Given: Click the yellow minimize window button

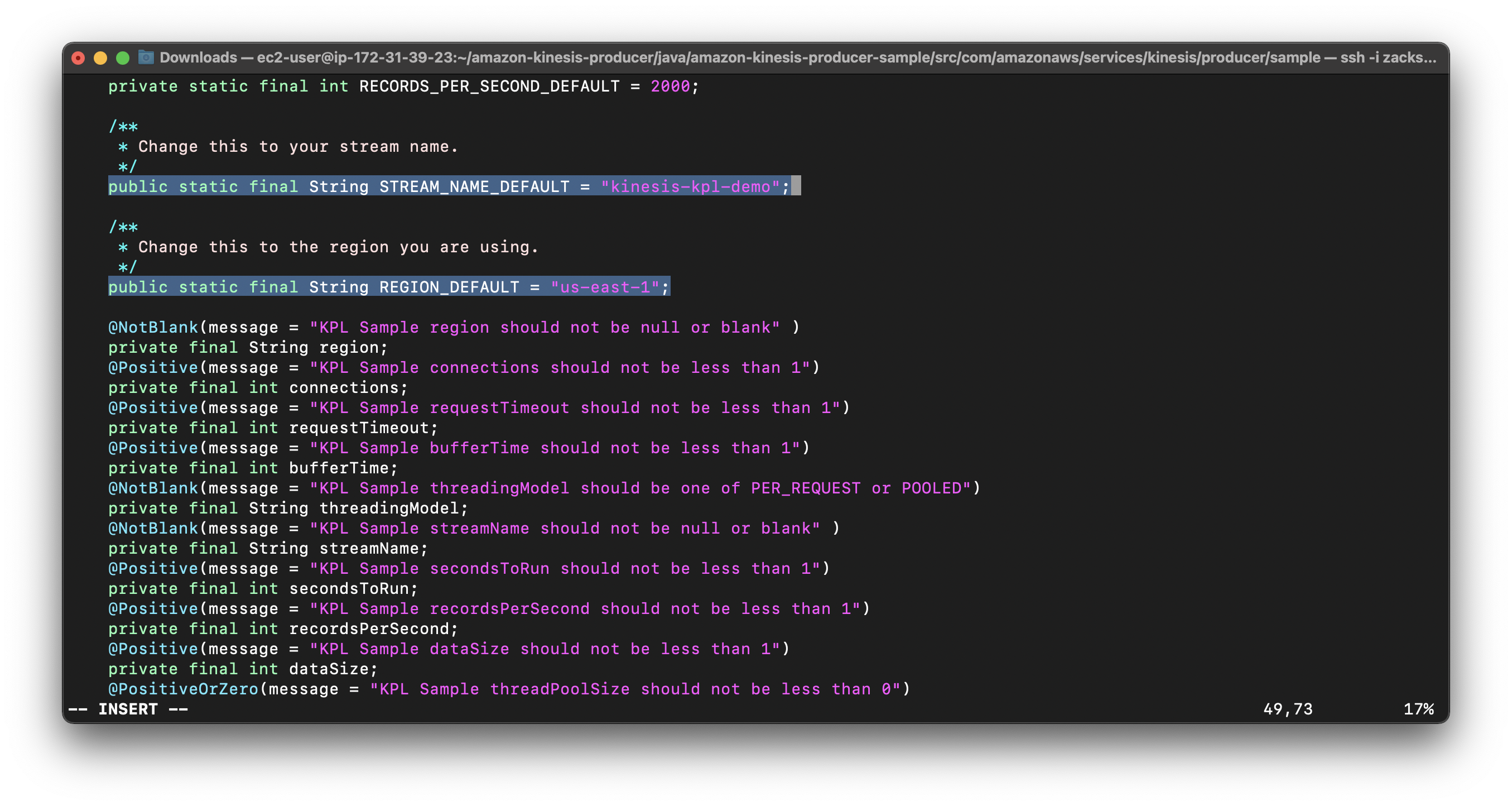Looking at the screenshot, I should tap(100, 58).
